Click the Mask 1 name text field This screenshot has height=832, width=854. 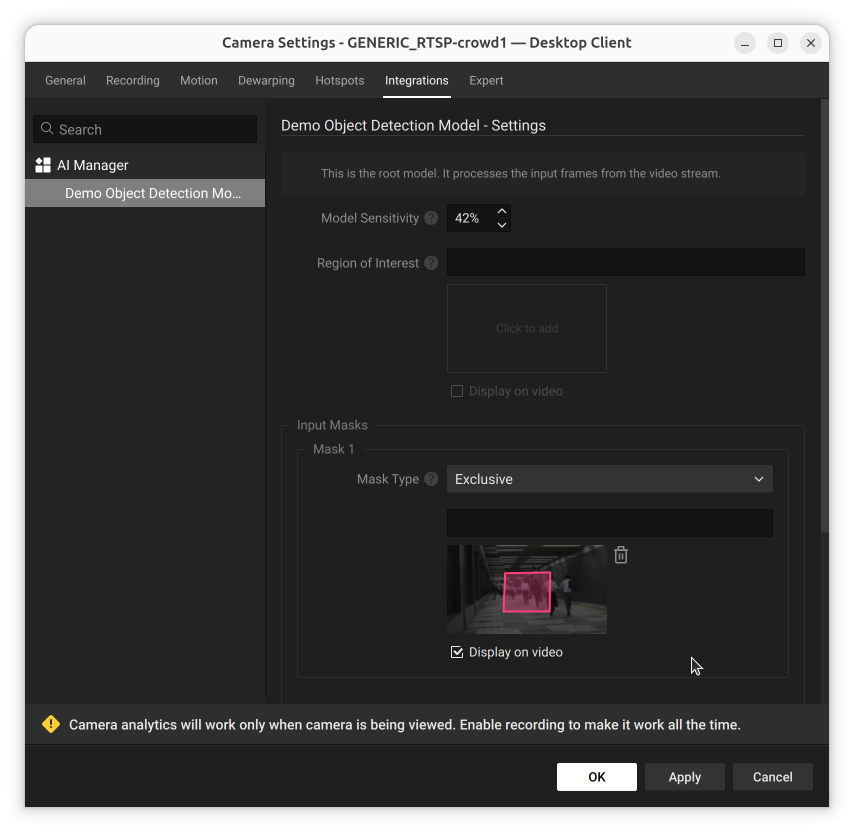pos(609,523)
